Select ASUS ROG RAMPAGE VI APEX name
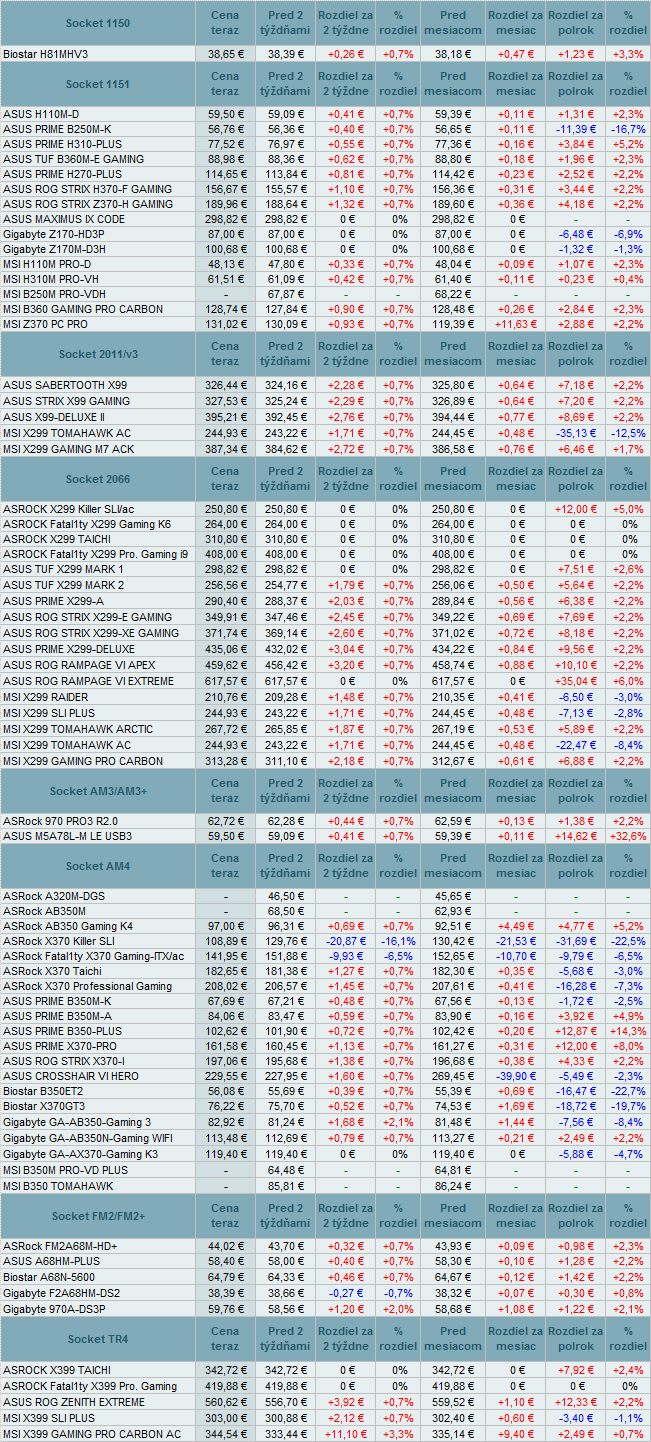Image resolution: width=651 pixels, height=1442 pixels. click(79, 664)
